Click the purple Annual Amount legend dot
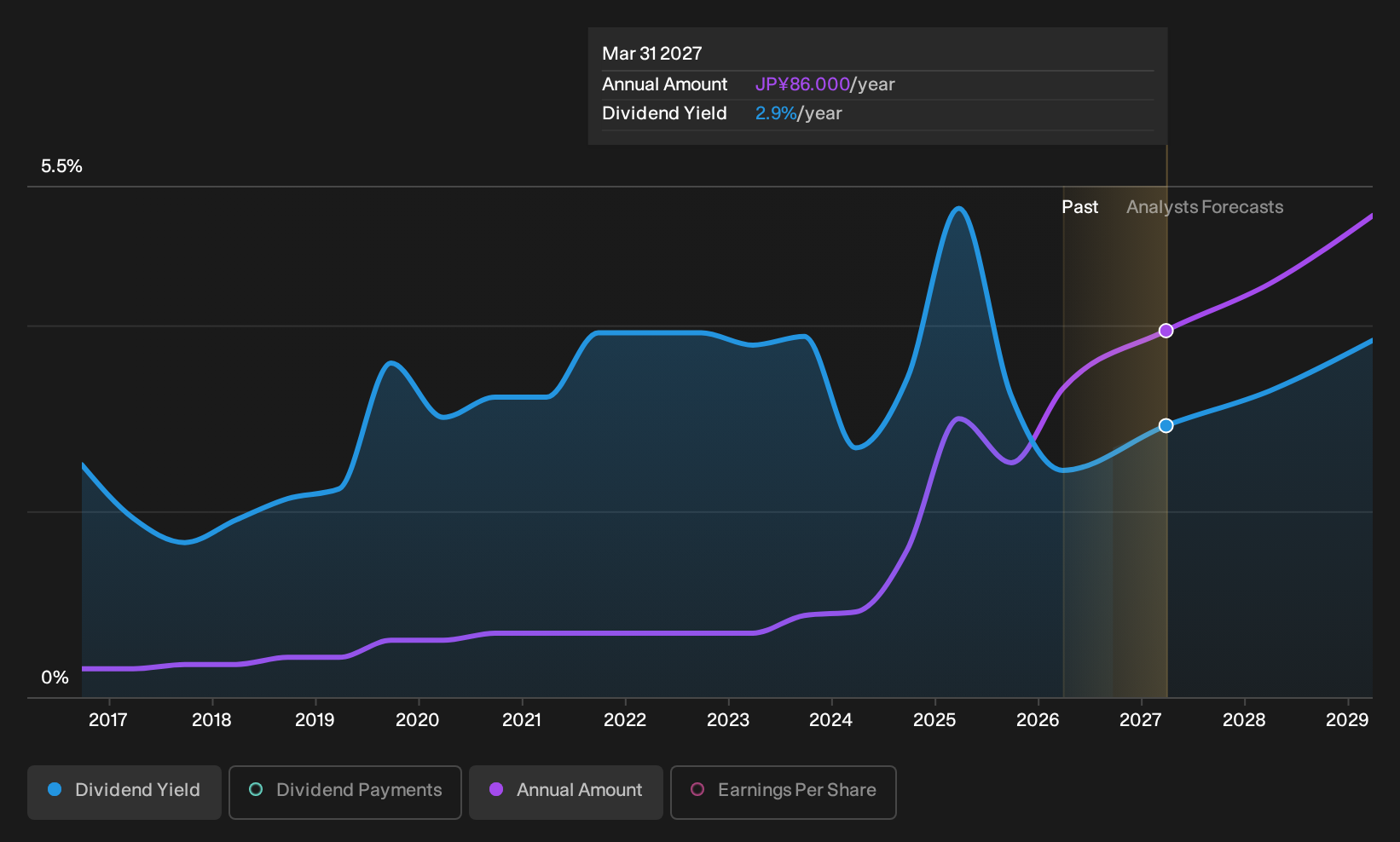 click(496, 789)
